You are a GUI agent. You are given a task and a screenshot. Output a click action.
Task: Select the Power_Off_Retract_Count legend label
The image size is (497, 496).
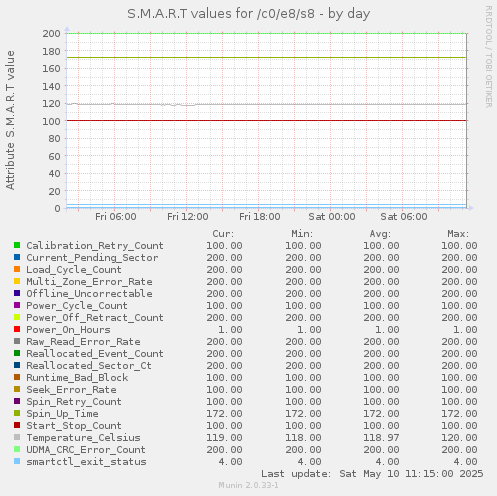(95, 318)
